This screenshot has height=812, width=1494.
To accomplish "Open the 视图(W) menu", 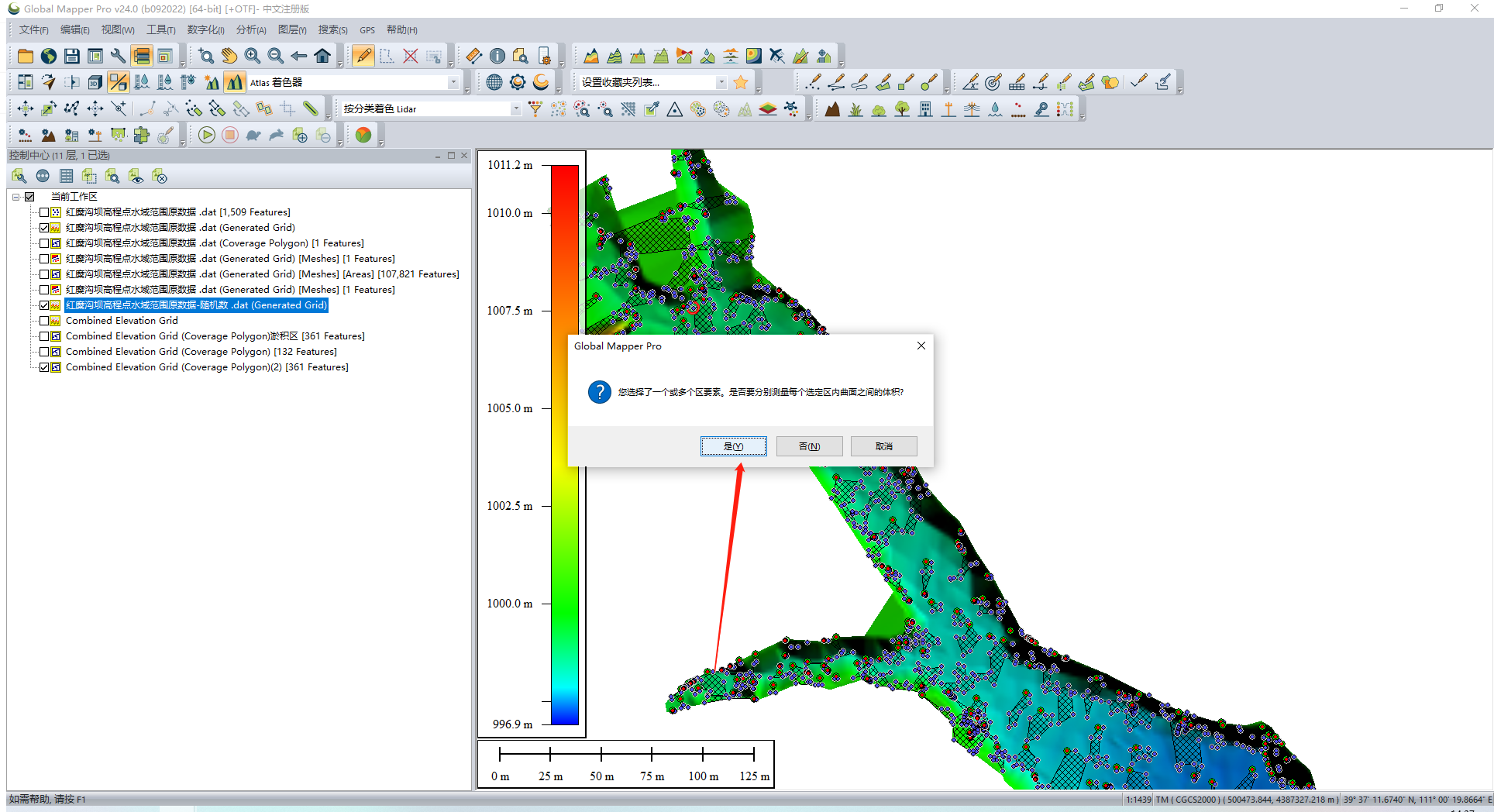I will (x=118, y=29).
